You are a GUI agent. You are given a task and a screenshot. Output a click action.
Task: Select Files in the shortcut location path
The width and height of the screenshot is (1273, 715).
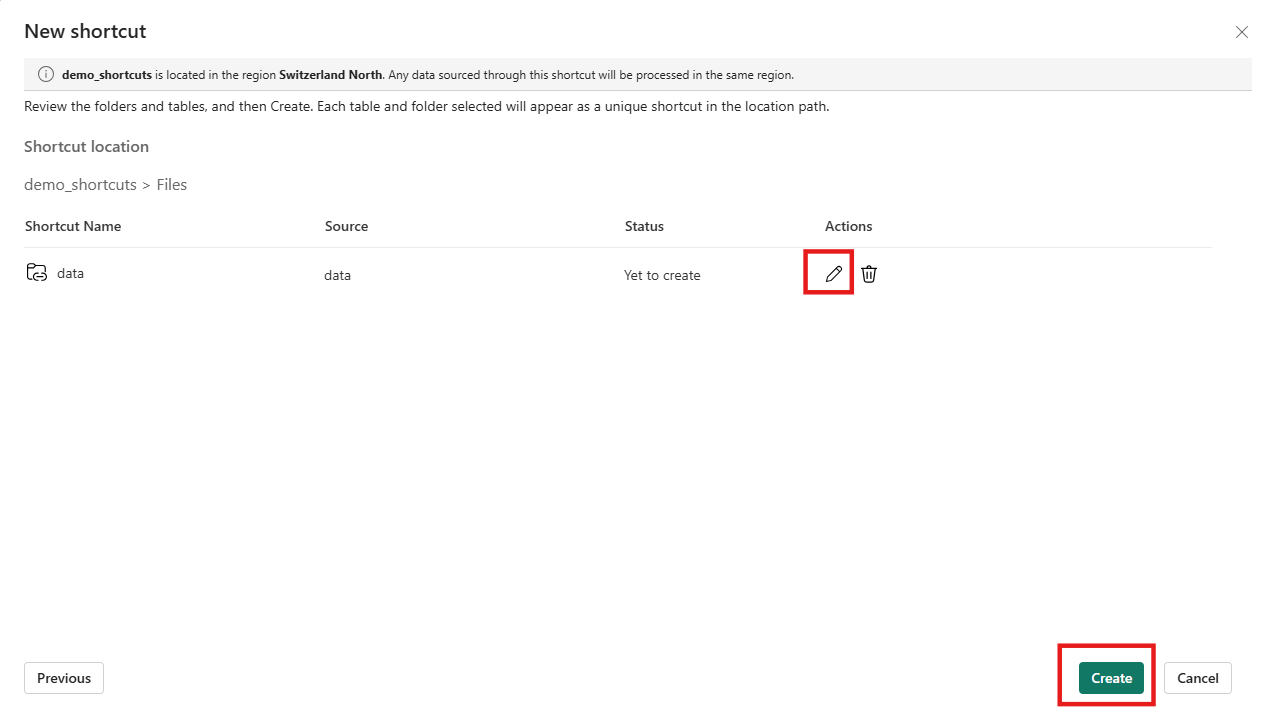pyautogui.click(x=171, y=184)
